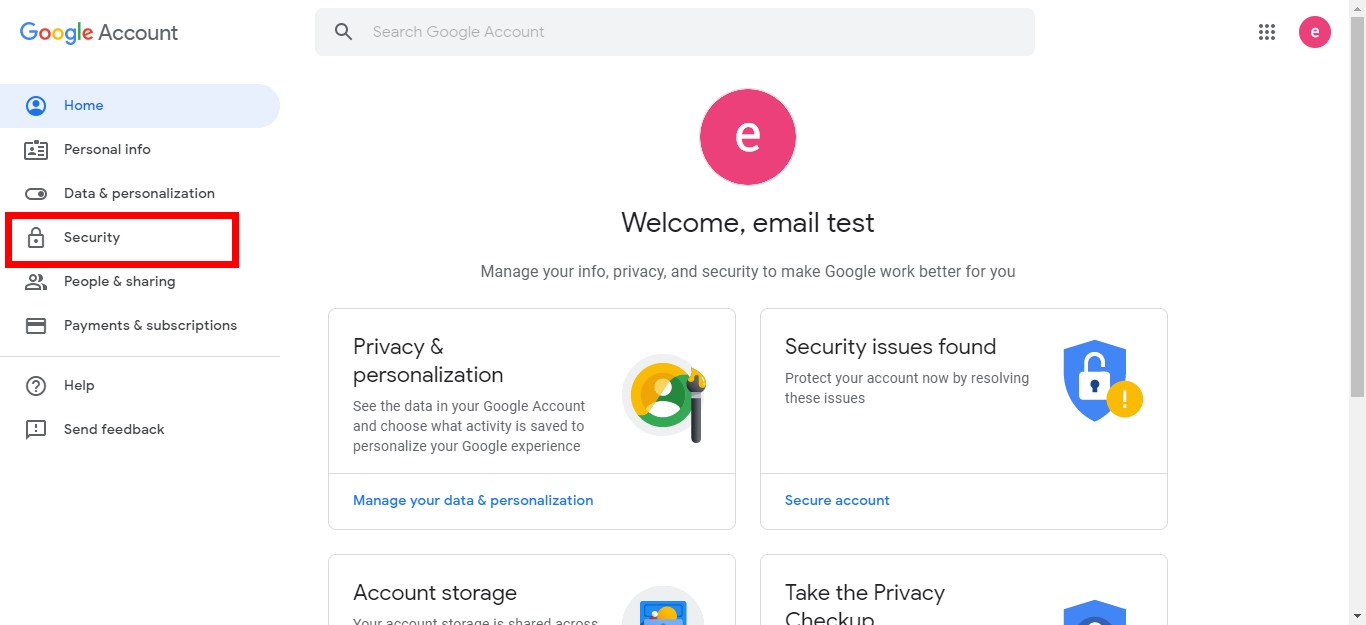Click the Search Google Account field
Image resolution: width=1366 pixels, height=625 pixels.
point(690,32)
